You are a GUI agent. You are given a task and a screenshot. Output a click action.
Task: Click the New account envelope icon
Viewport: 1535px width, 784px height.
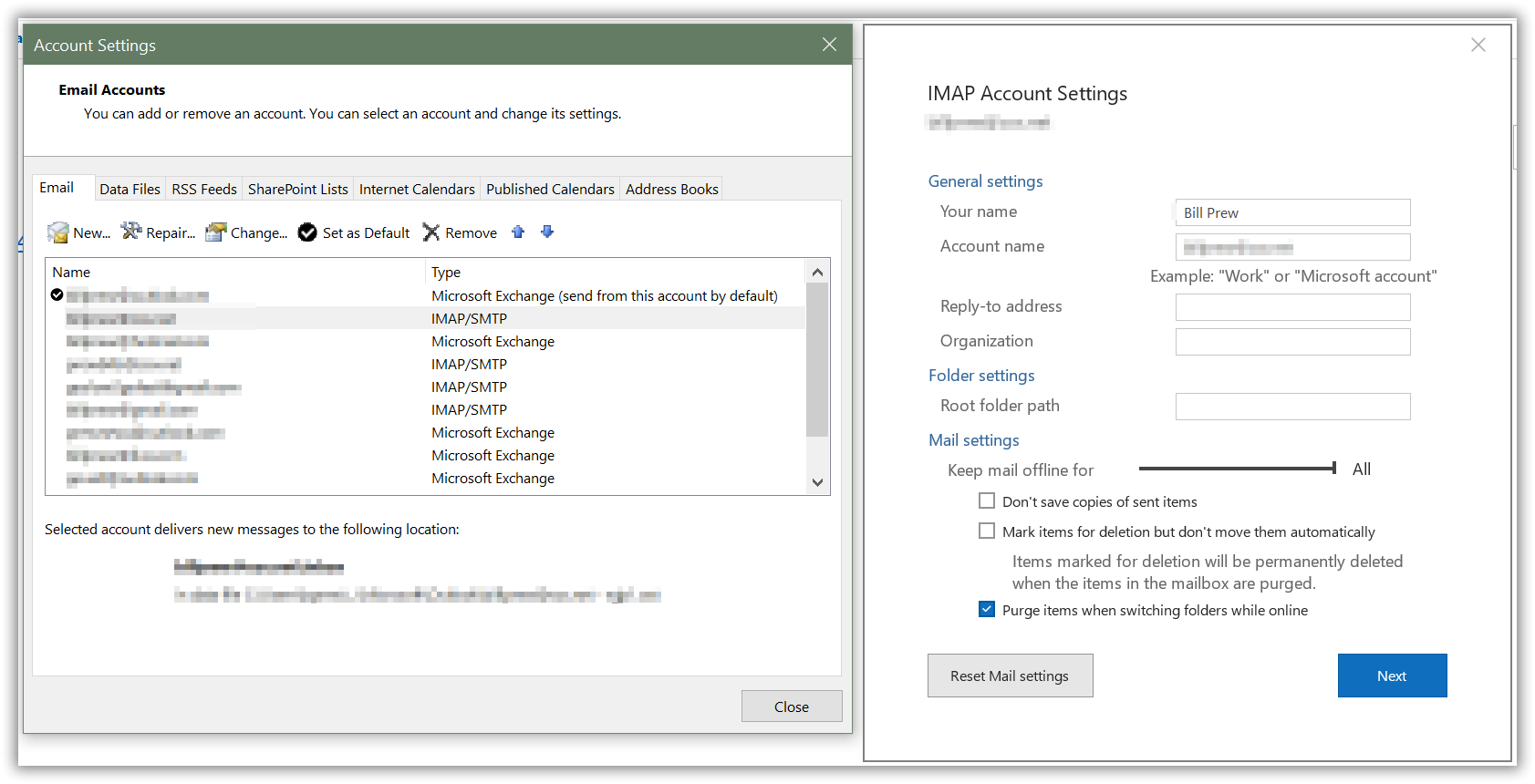(x=58, y=232)
